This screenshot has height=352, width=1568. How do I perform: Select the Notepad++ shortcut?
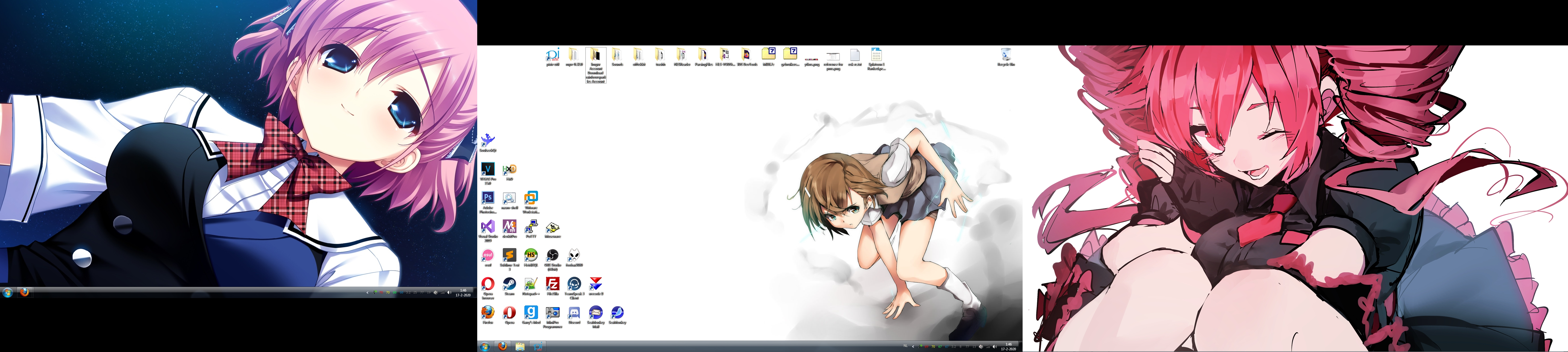tap(531, 286)
